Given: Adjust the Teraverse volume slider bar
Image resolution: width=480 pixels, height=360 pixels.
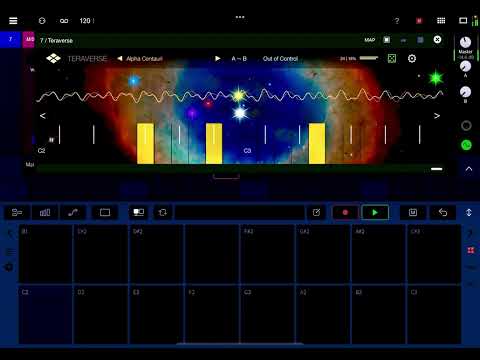Looking at the screenshot, I should tap(369, 58).
